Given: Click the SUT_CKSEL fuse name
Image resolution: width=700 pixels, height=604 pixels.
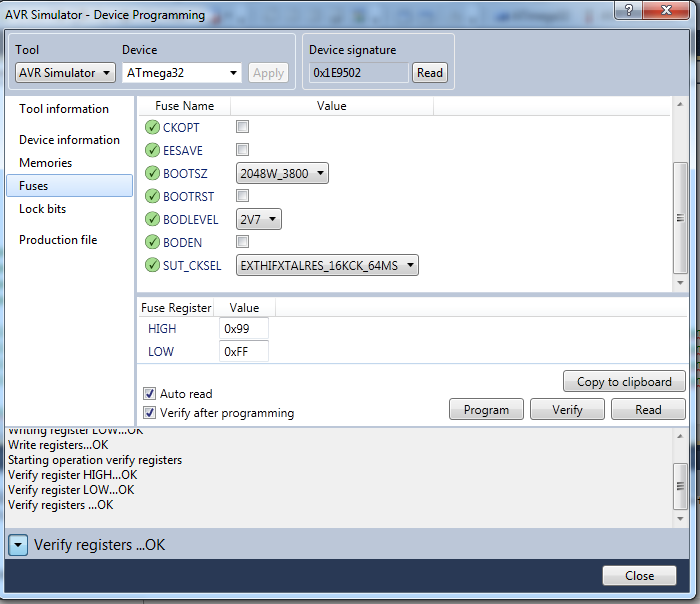Looking at the screenshot, I should [192, 266].
